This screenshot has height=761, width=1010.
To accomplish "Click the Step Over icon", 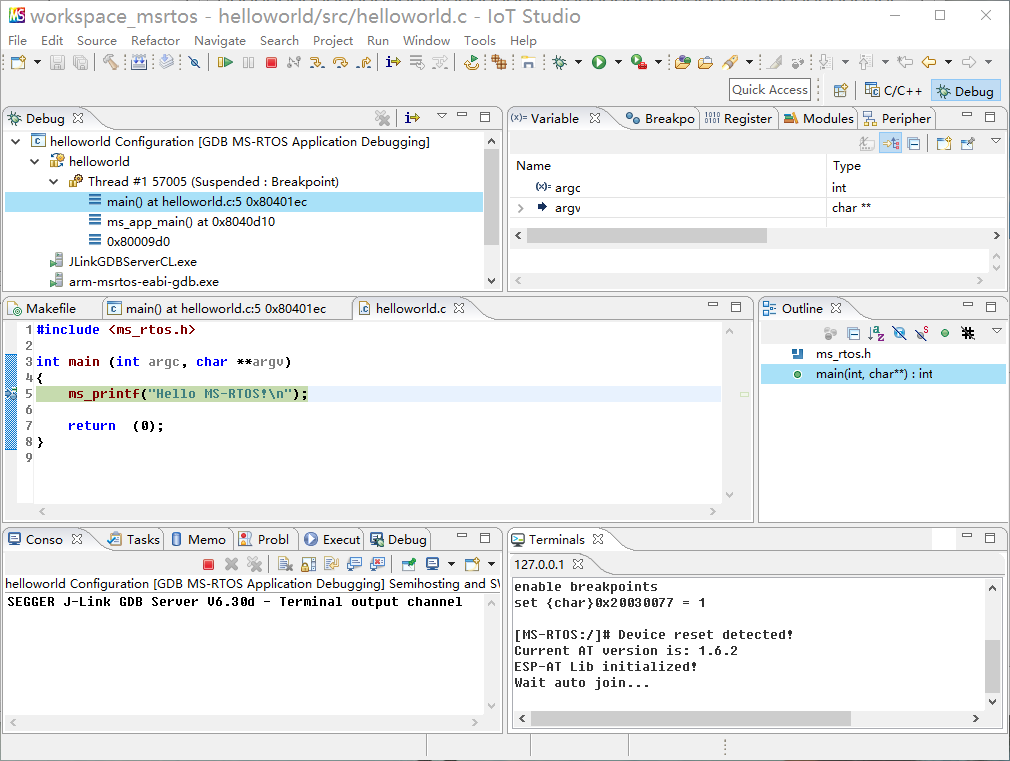I will tap(340, 63).
